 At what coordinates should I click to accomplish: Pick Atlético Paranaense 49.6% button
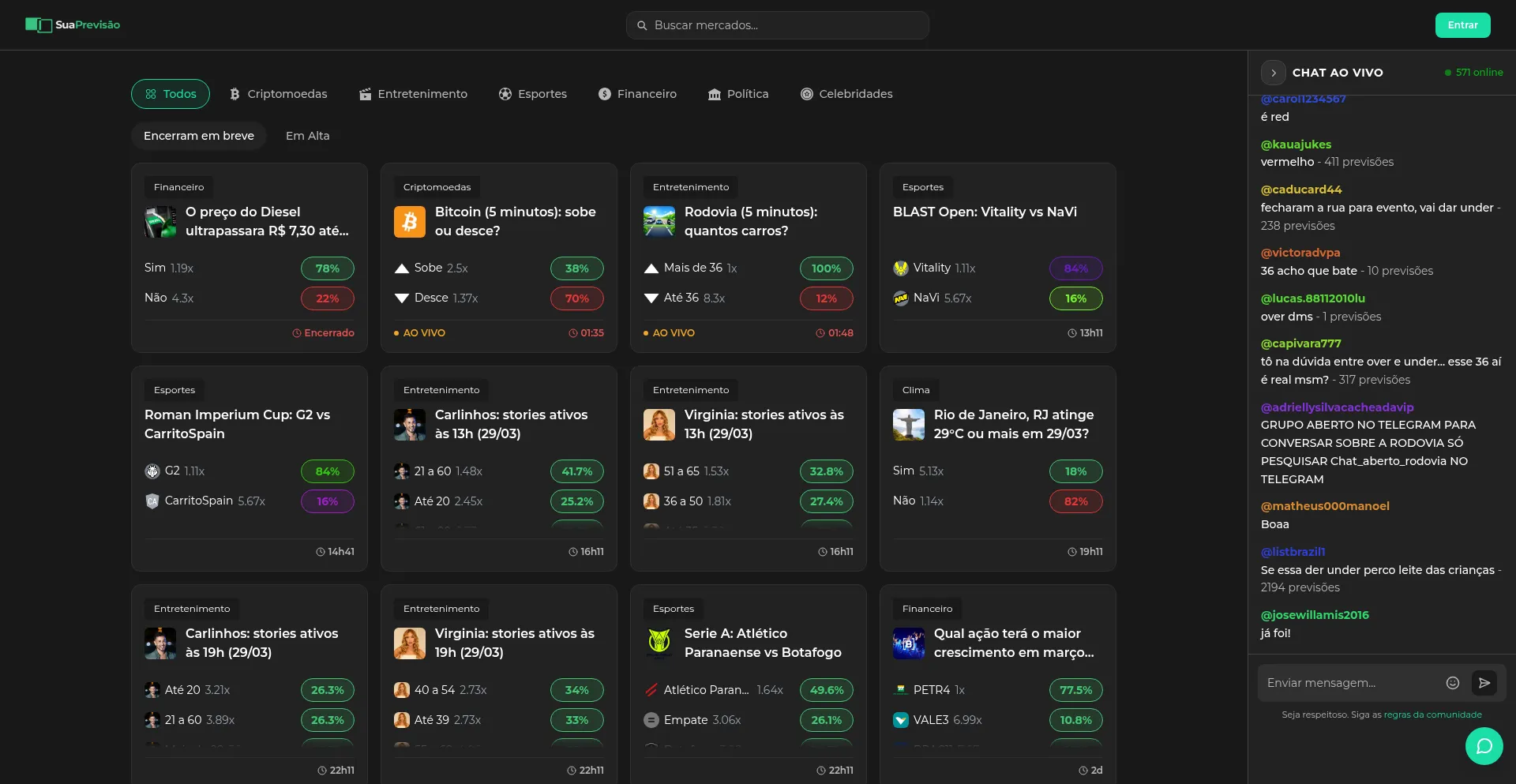click(x=827, y=690)
